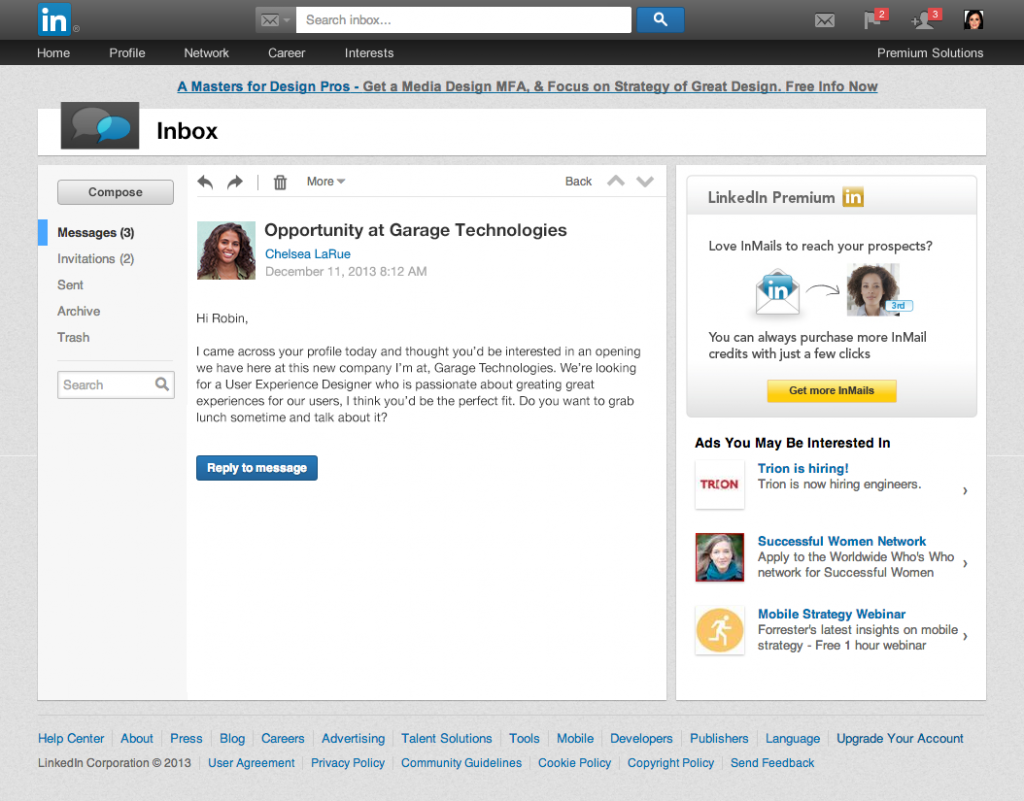This screenshot has width=1024, height=801.
Task: Click the Compose button
Action: click(116, 192)
